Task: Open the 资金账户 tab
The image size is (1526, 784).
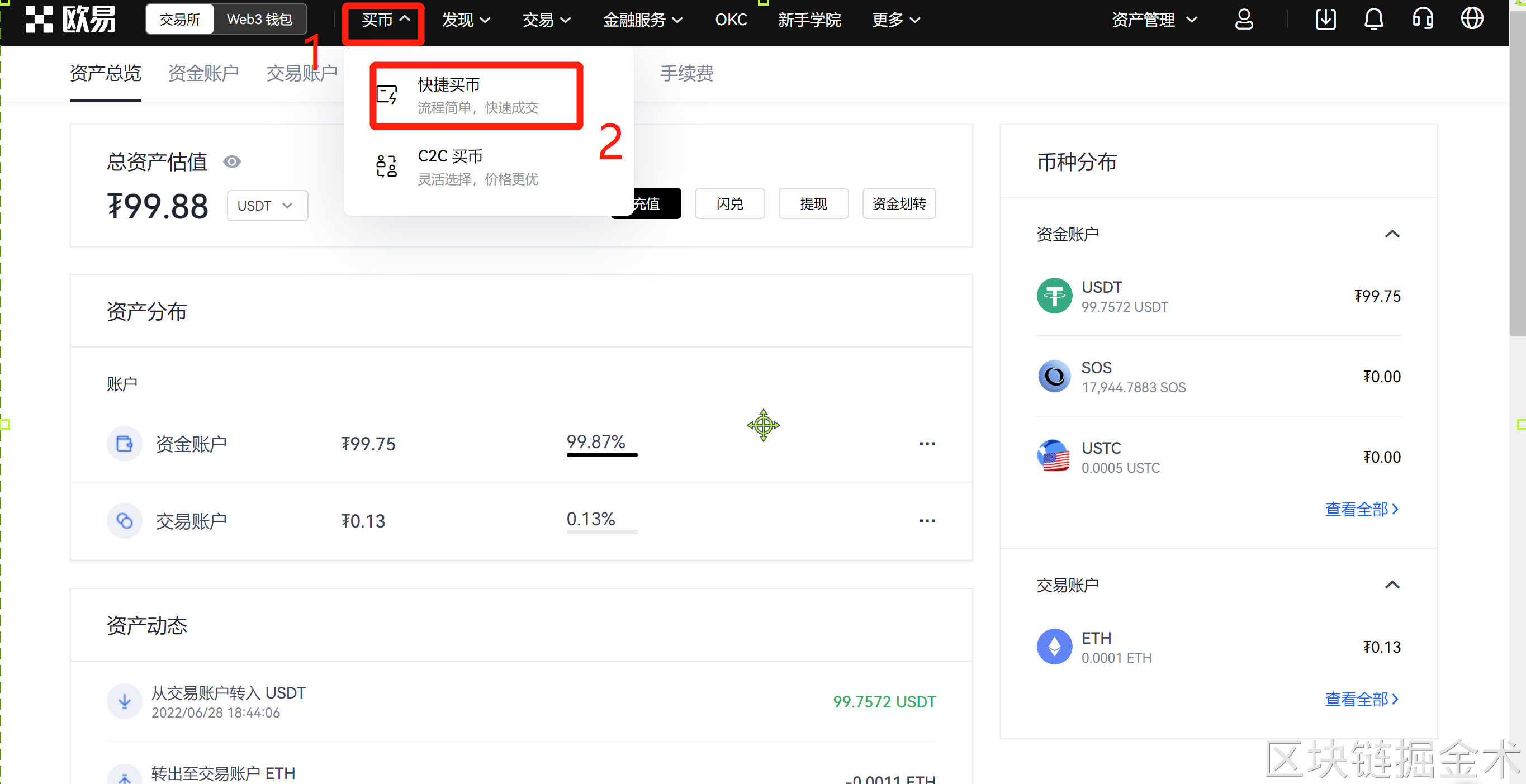Action: click(203, 73)
